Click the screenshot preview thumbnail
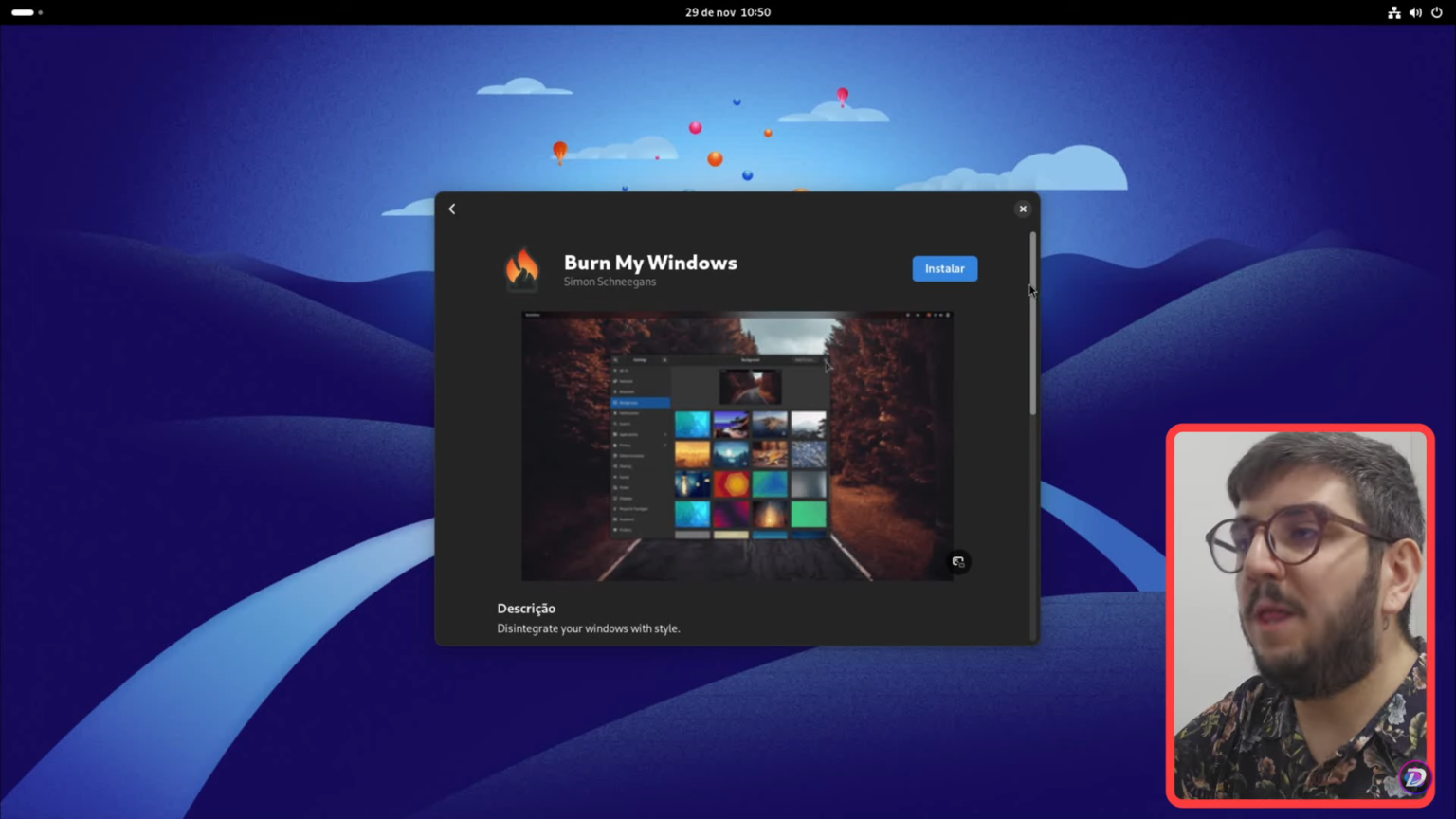This screenshot has height=819, width=1456. tap(737, 446)
